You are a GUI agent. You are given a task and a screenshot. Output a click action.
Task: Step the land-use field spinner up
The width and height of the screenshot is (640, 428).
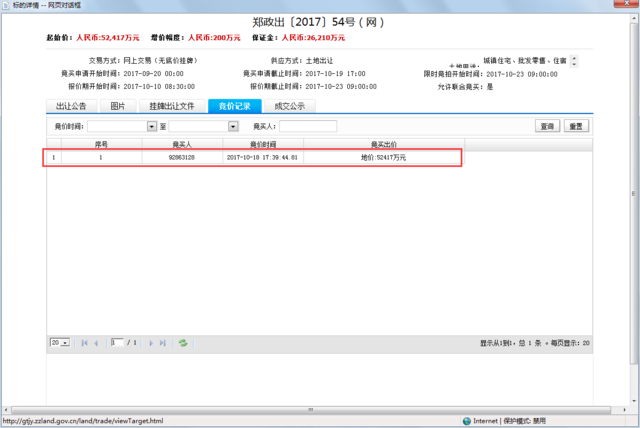tap(574, 58)
